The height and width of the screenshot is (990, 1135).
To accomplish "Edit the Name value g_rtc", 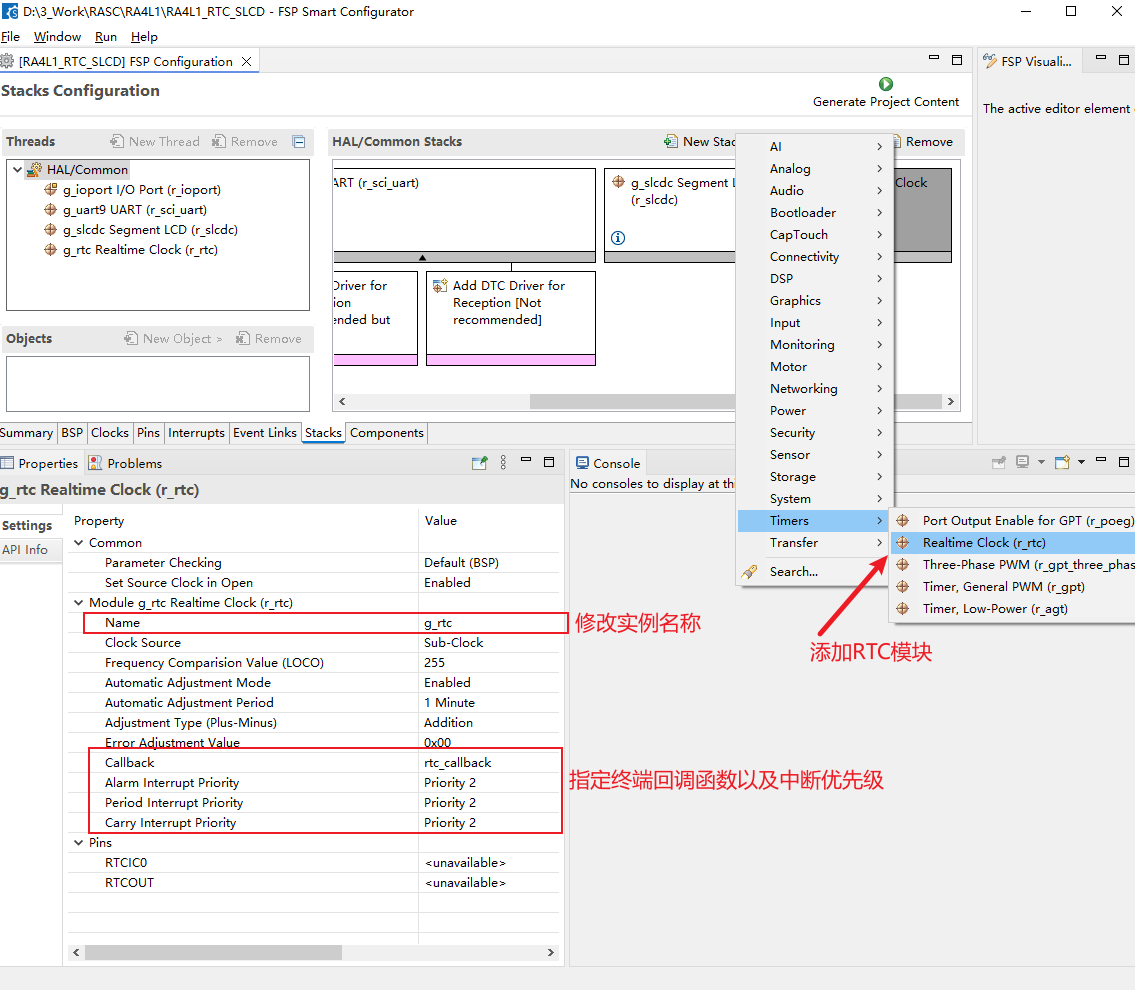I will click(x=491, y=623).
